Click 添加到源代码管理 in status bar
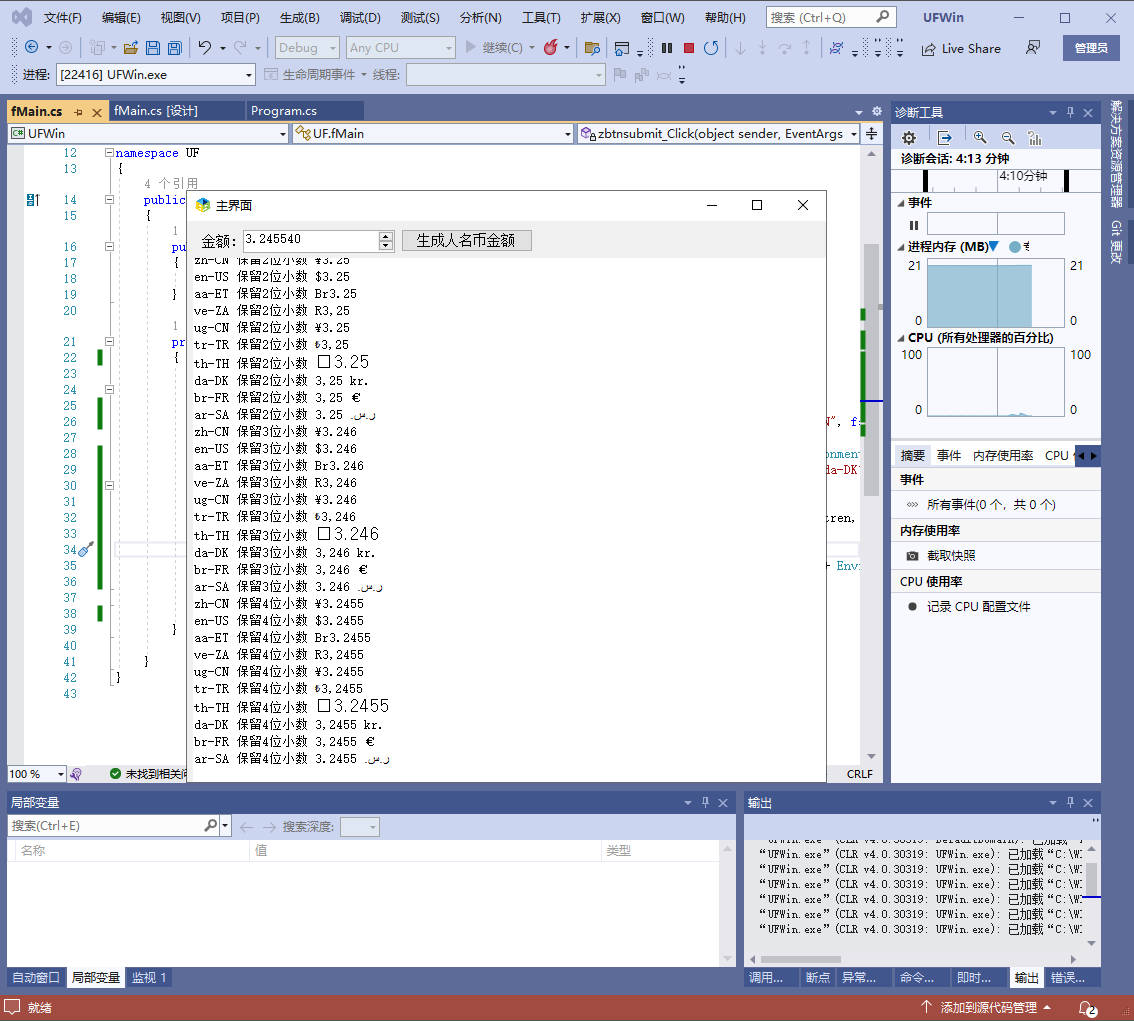 (x=987, y=1007)
